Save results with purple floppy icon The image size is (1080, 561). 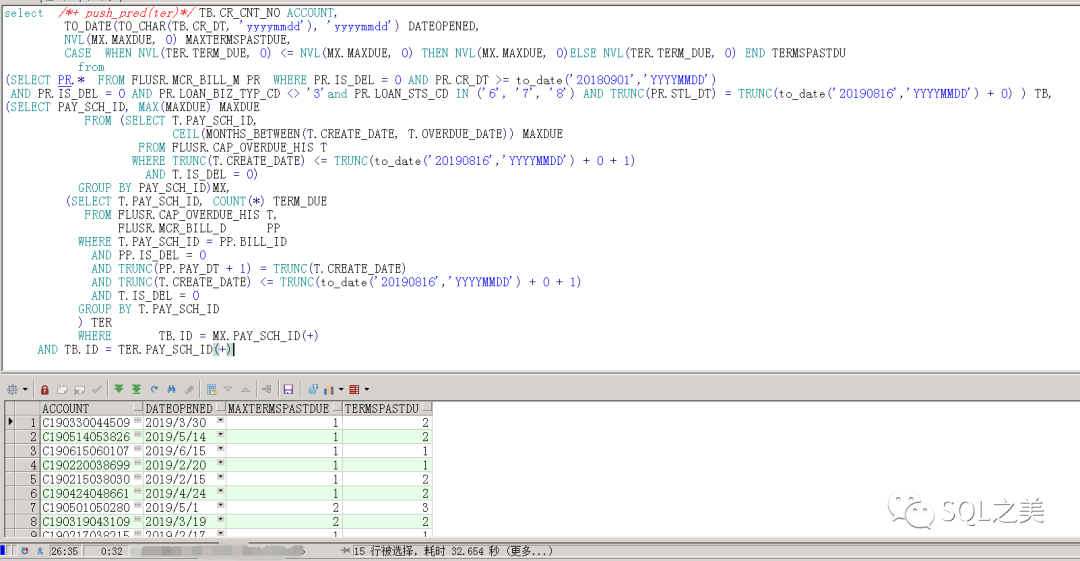(x=288, y=389)
